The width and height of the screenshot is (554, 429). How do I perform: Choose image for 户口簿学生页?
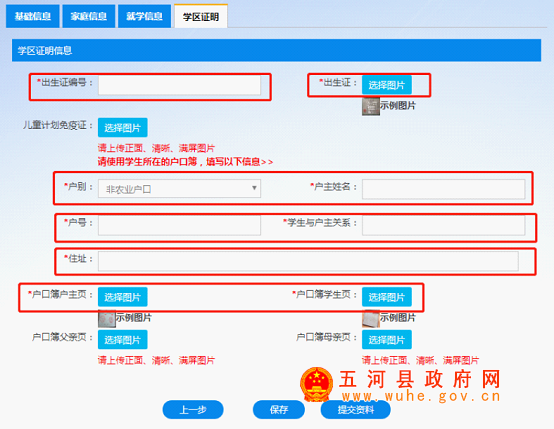pyautogui.click(x=387, y=297)
